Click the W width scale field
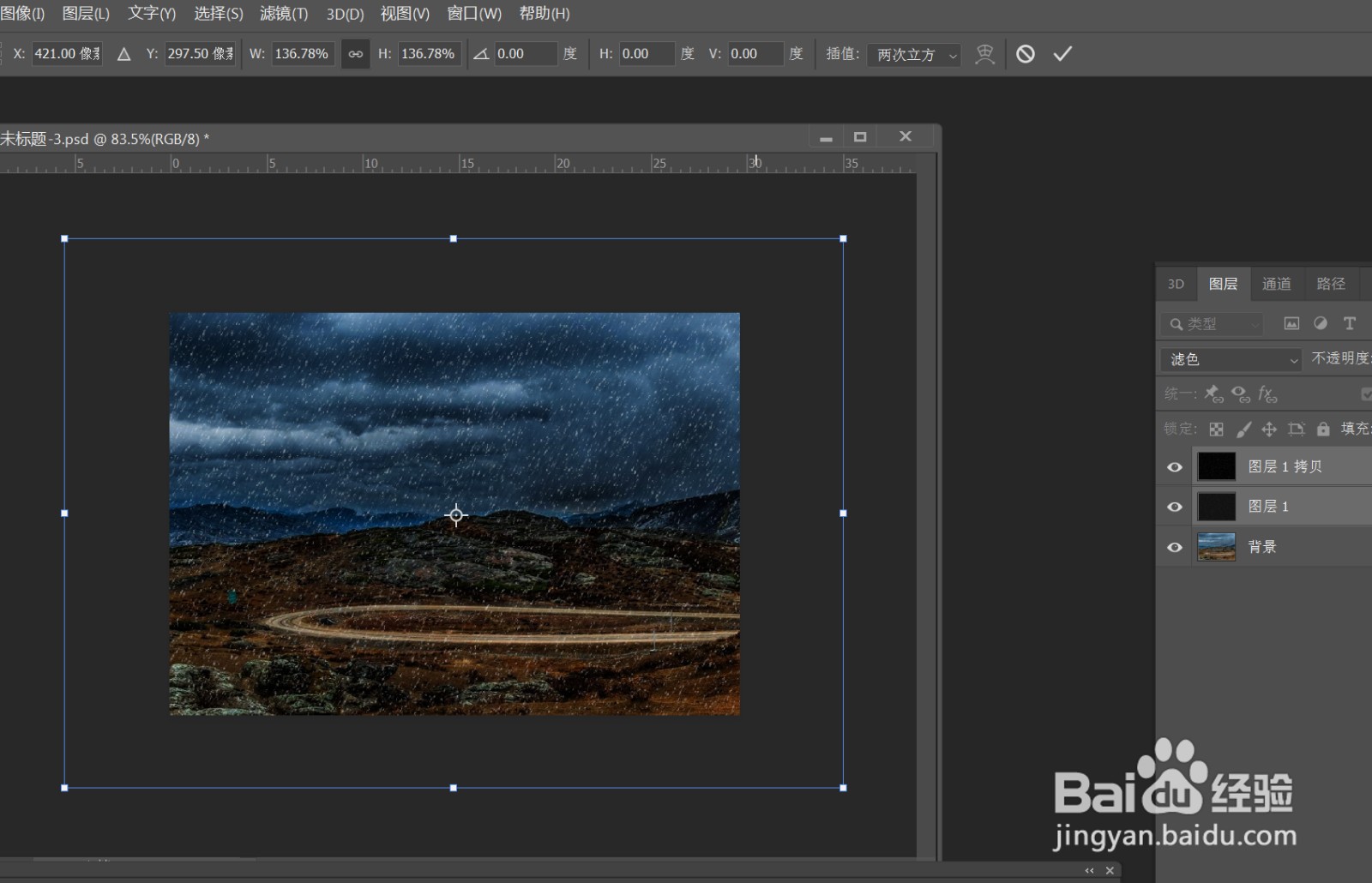 point(303,54)
